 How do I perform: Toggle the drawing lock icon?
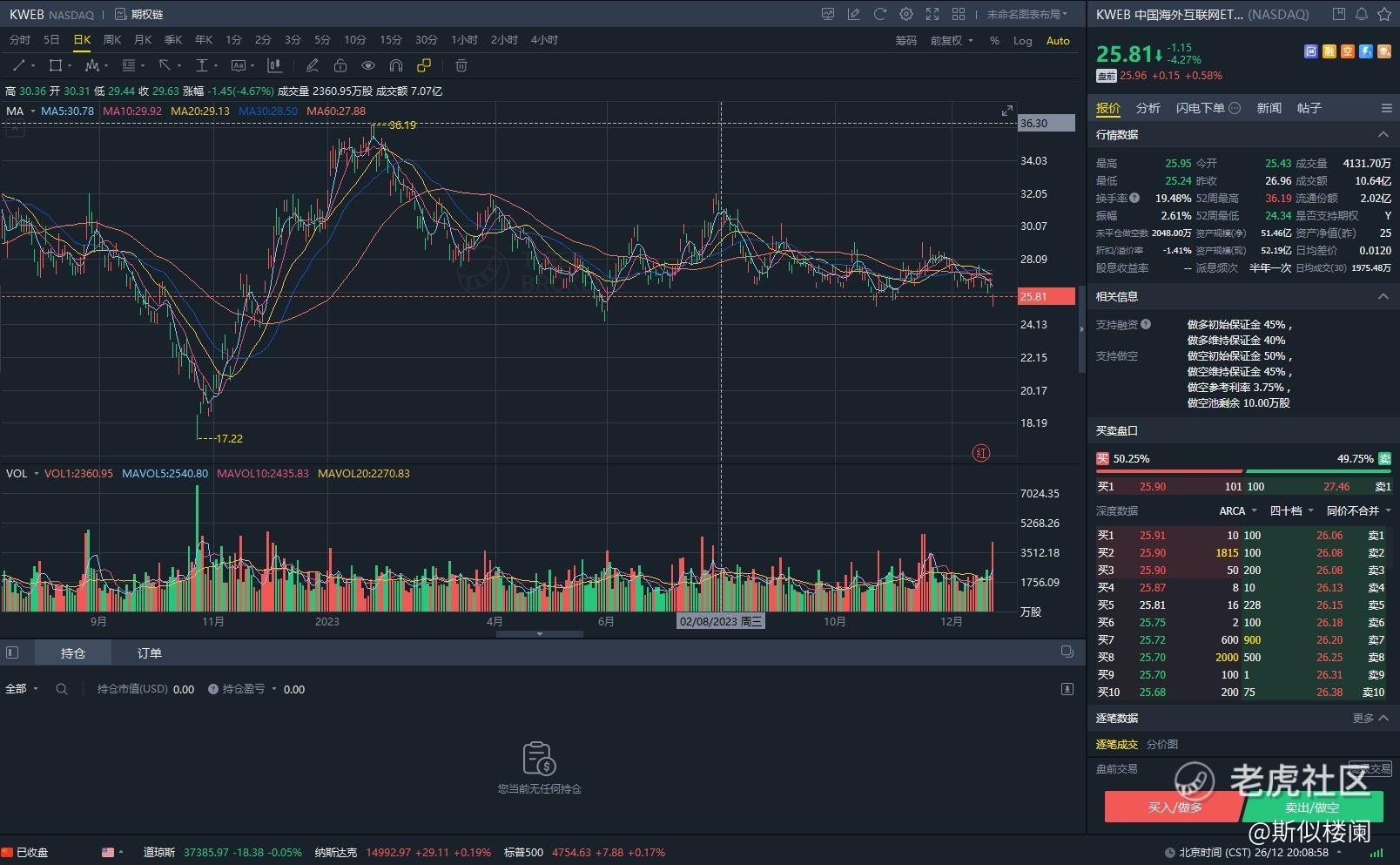coord(340,65)
